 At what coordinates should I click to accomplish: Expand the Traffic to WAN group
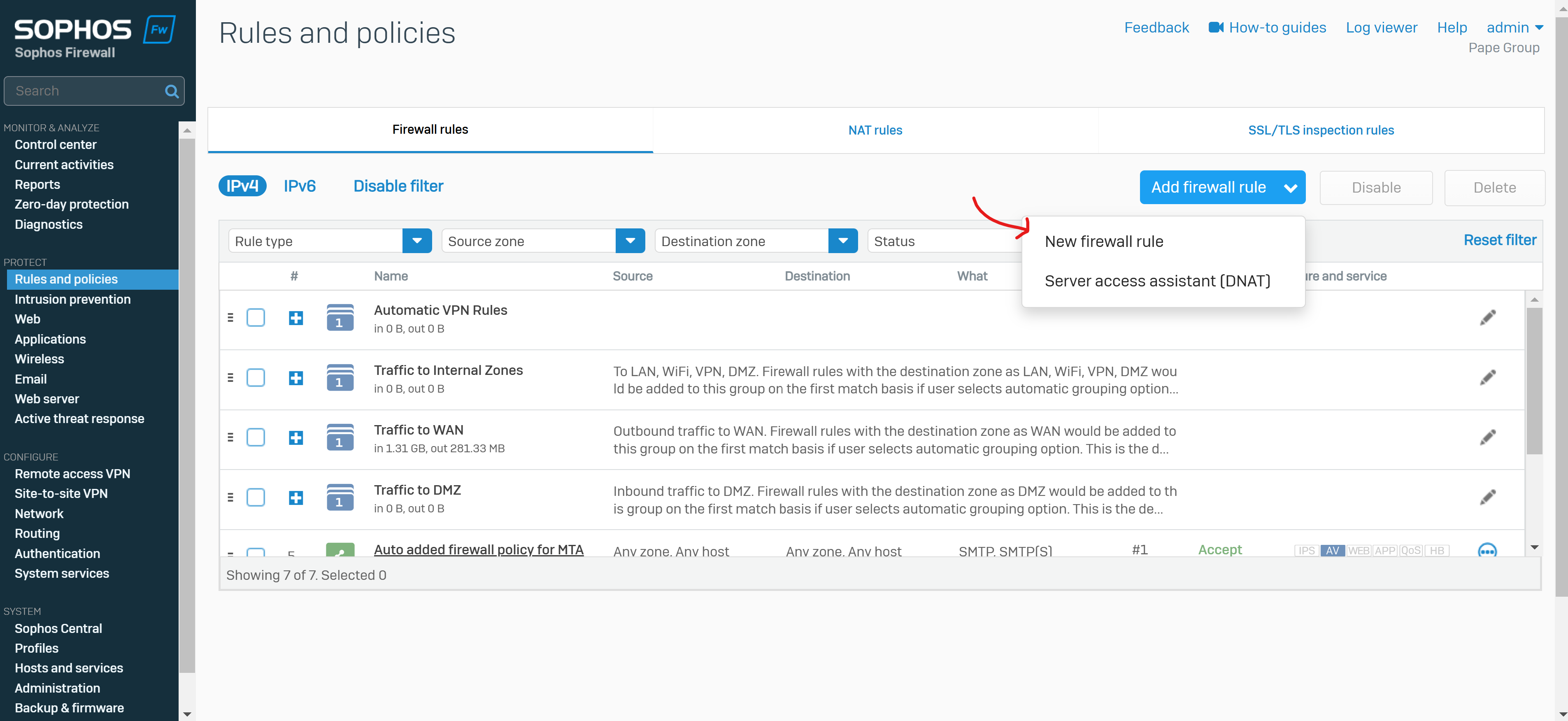296,437
